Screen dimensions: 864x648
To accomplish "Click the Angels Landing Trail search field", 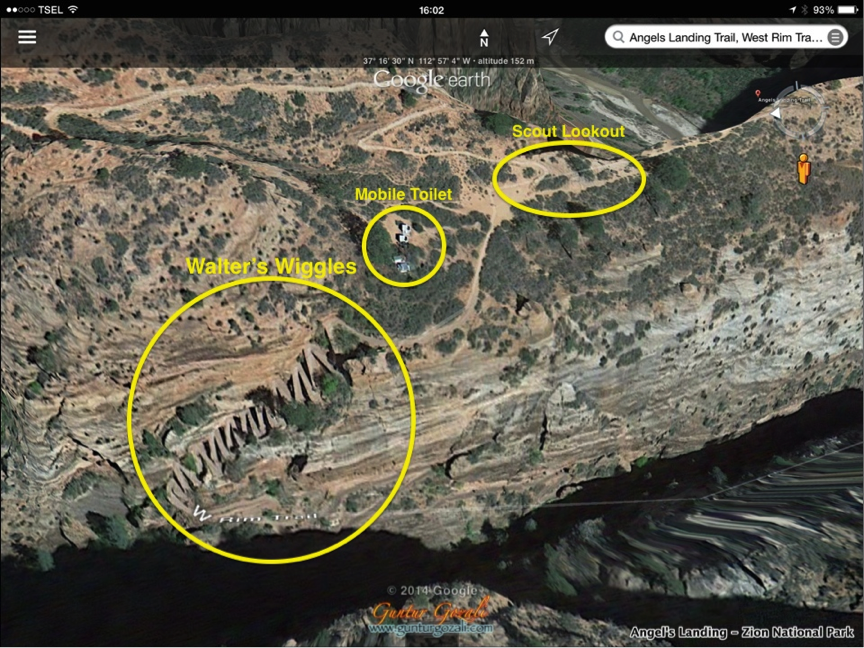I will [724, 37].
